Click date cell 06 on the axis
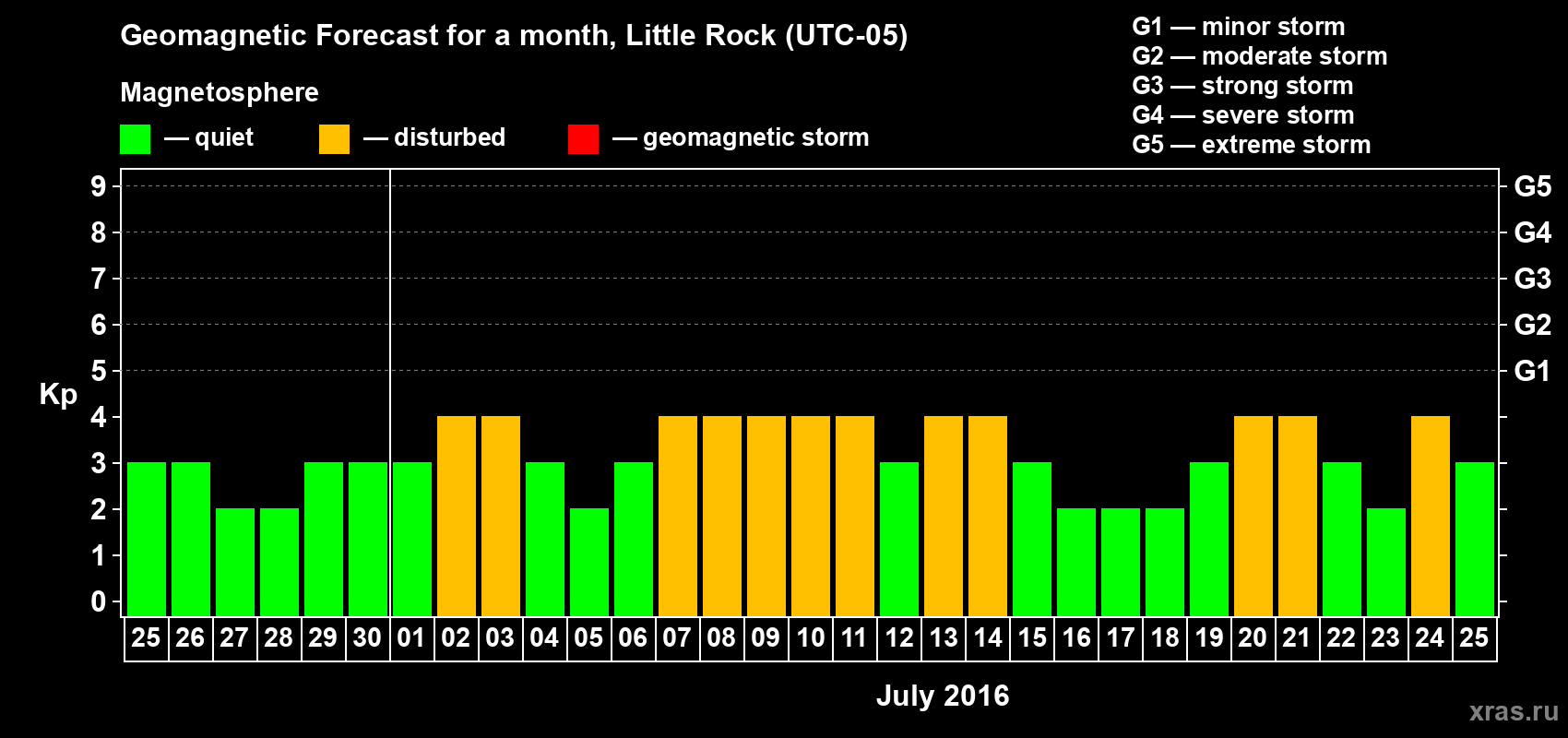Viewport: 1568px width, 738px height. [x=634, y=638]
